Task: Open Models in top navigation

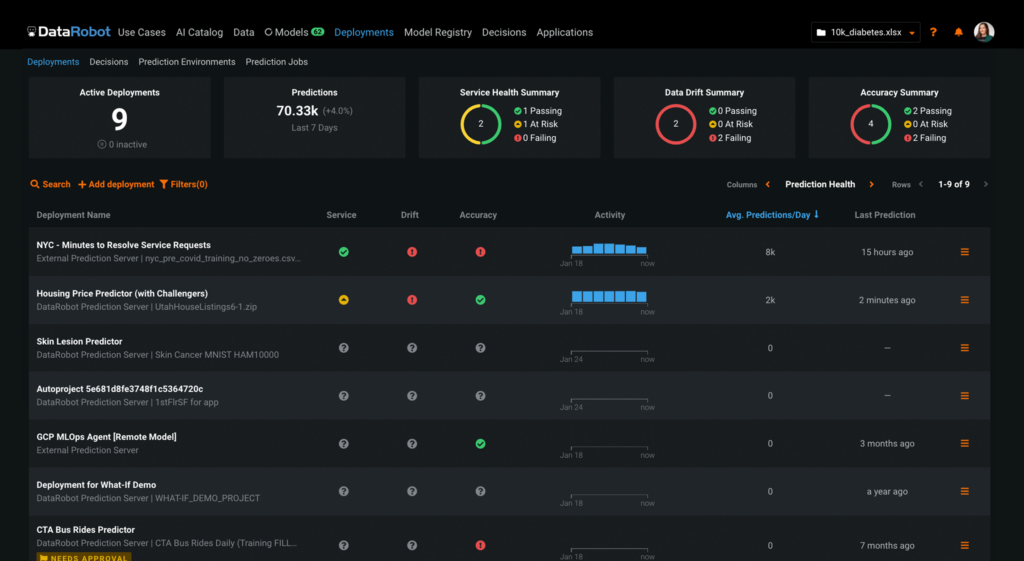Action: [286, 32]
